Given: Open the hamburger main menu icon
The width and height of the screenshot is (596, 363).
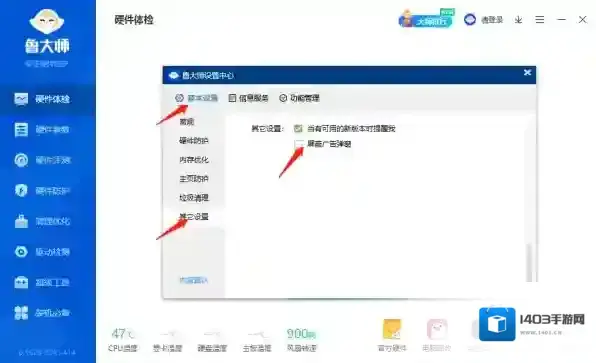Looking at the screenshot, I should pos(540,19).
